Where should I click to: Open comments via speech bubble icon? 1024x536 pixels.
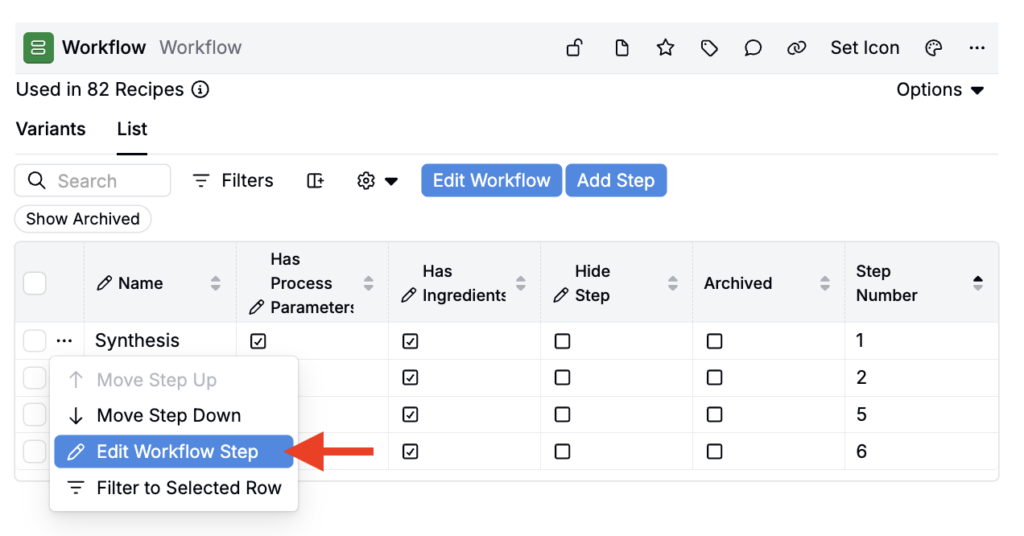(753, 48)
